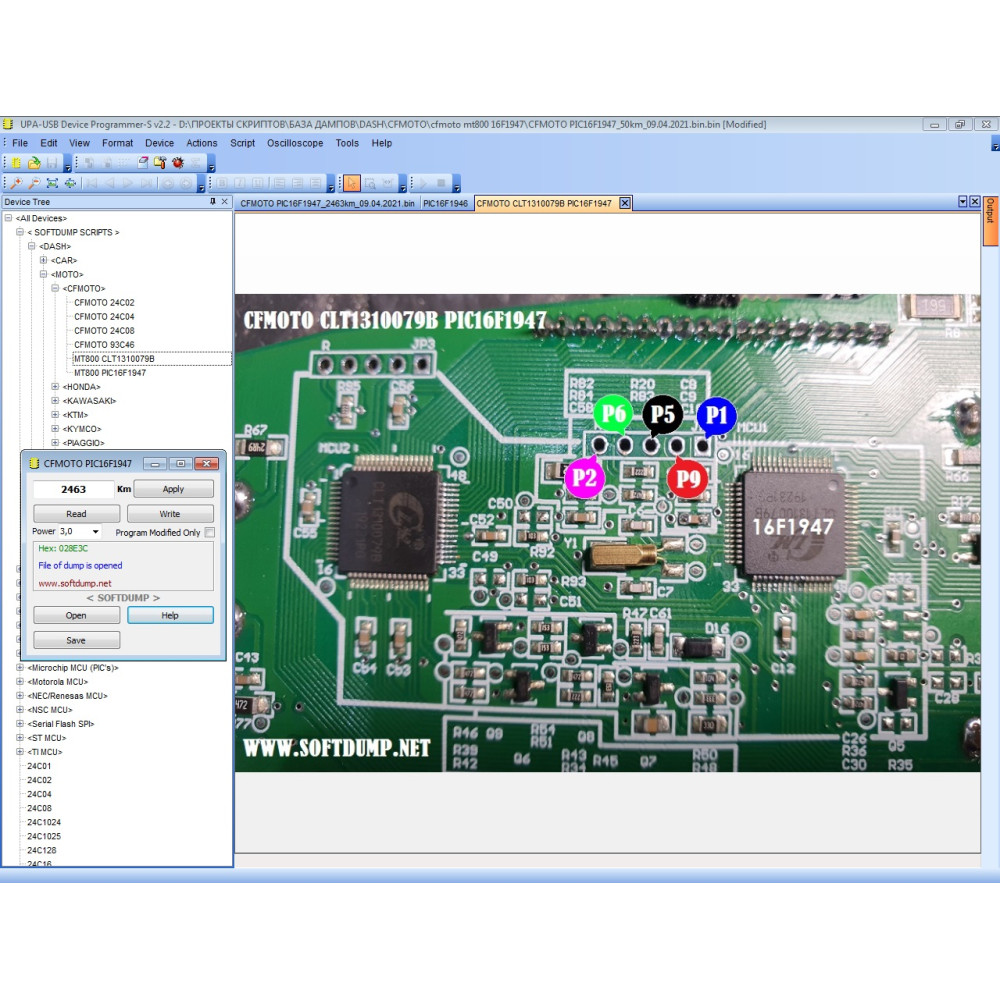Image resolution: width=1000 pixels, height=1000 pixels.
Task: Click the Km mileage input field showing 2463
Action: (x=73, y=489)
